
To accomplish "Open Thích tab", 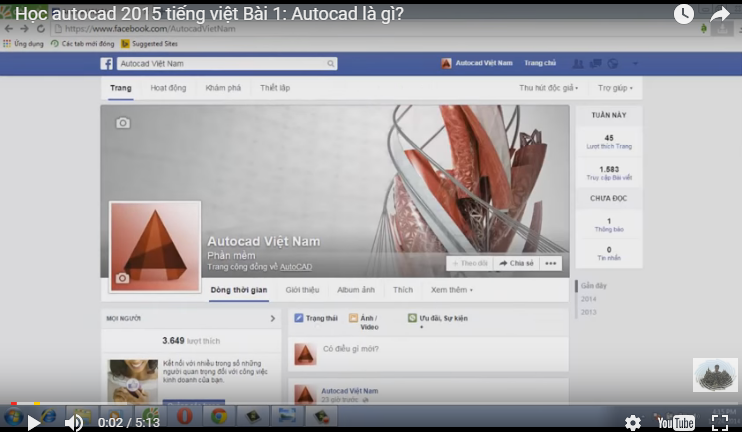I will (x=403, y=290).
